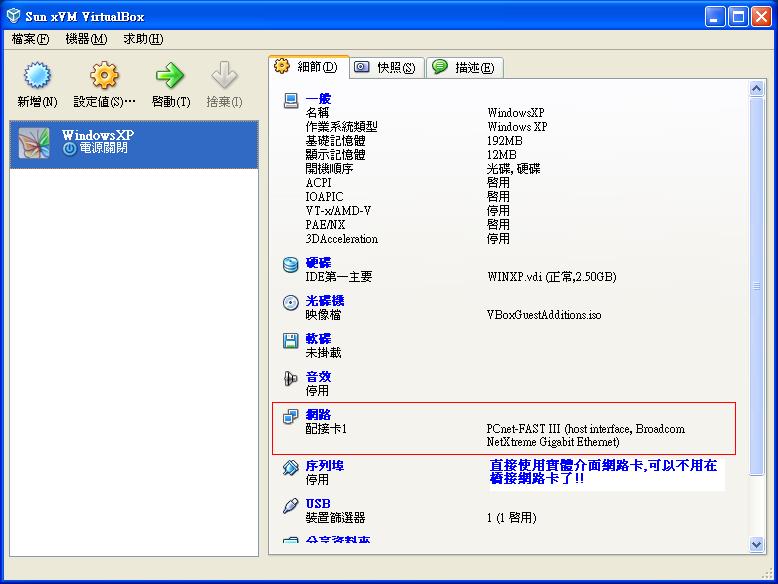Click the floppy (軟碟) diskette icon
Viewport: 778px width, 584px height.
[291, 340]
